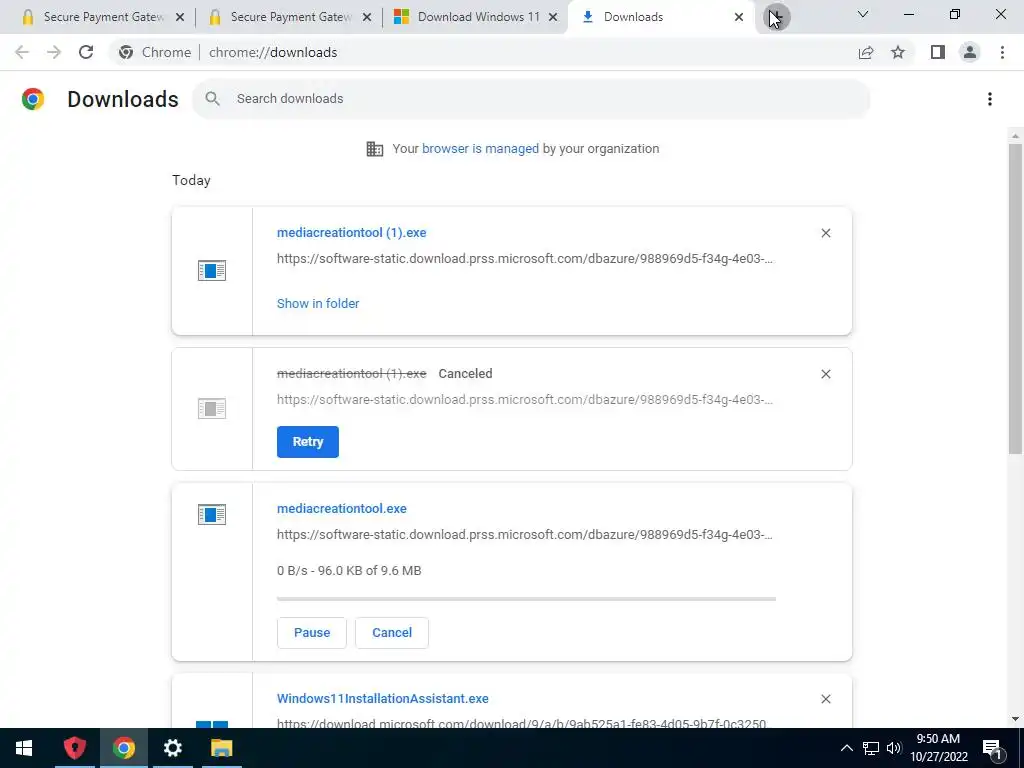Viewport: 1024px width, 768px height.
Task: Close the second Secure Payment Gateway tab
Action: 367,17
